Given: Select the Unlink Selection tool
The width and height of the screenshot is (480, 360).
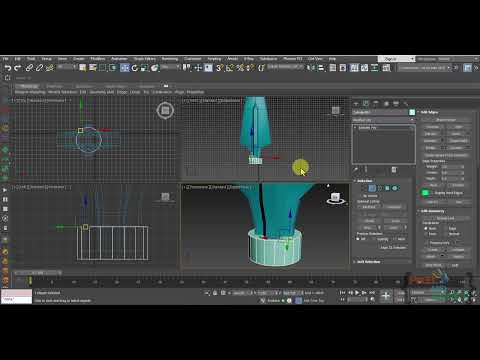Looking at the screenshot, I should (x=39, y=68).
